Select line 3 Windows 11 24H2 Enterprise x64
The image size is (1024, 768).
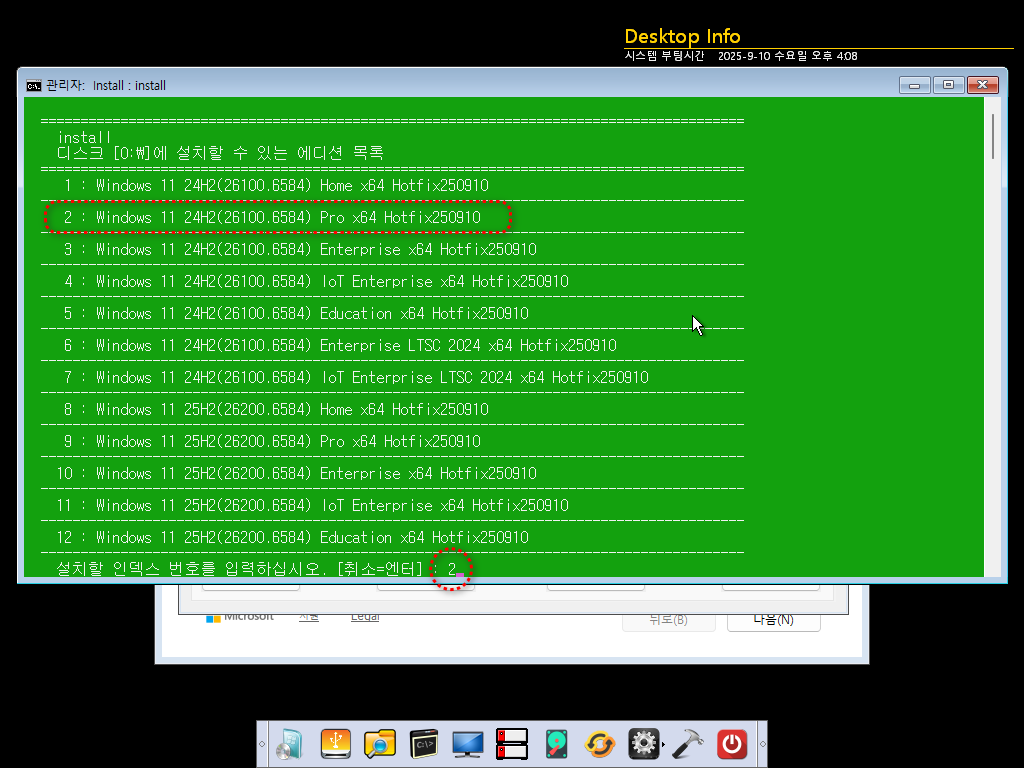click(x=300, y=249)
